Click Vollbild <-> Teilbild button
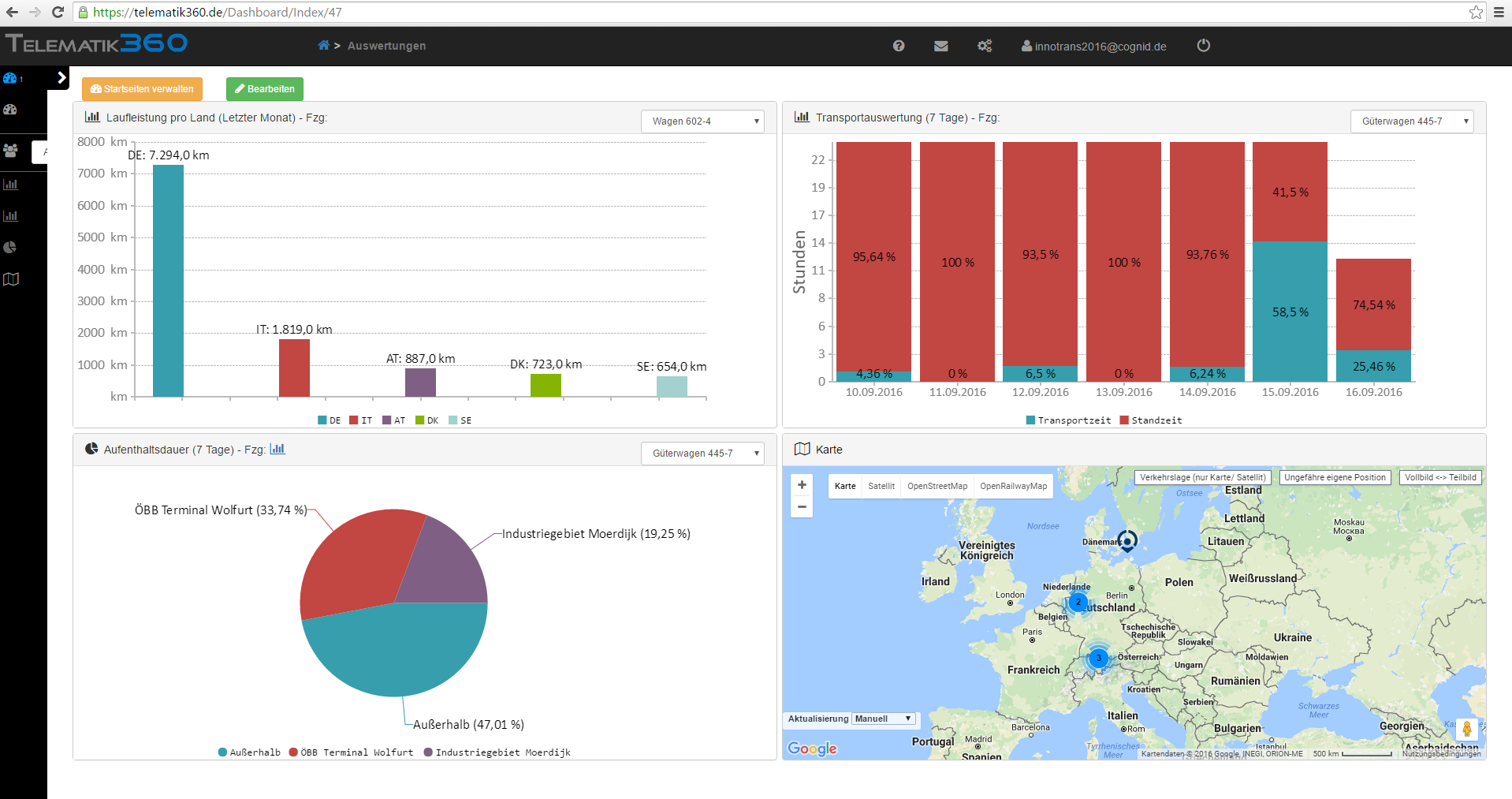The image size is (1512, 799). click(1440, 477)
